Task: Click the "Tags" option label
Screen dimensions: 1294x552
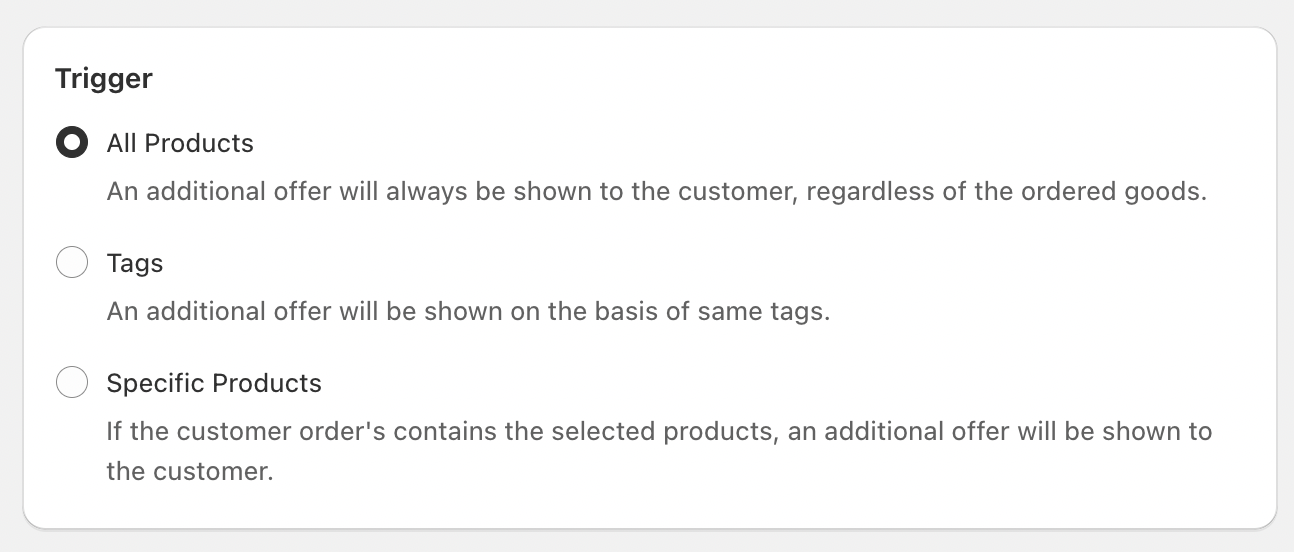Action: pyautogui.click(x=135, y=263)
